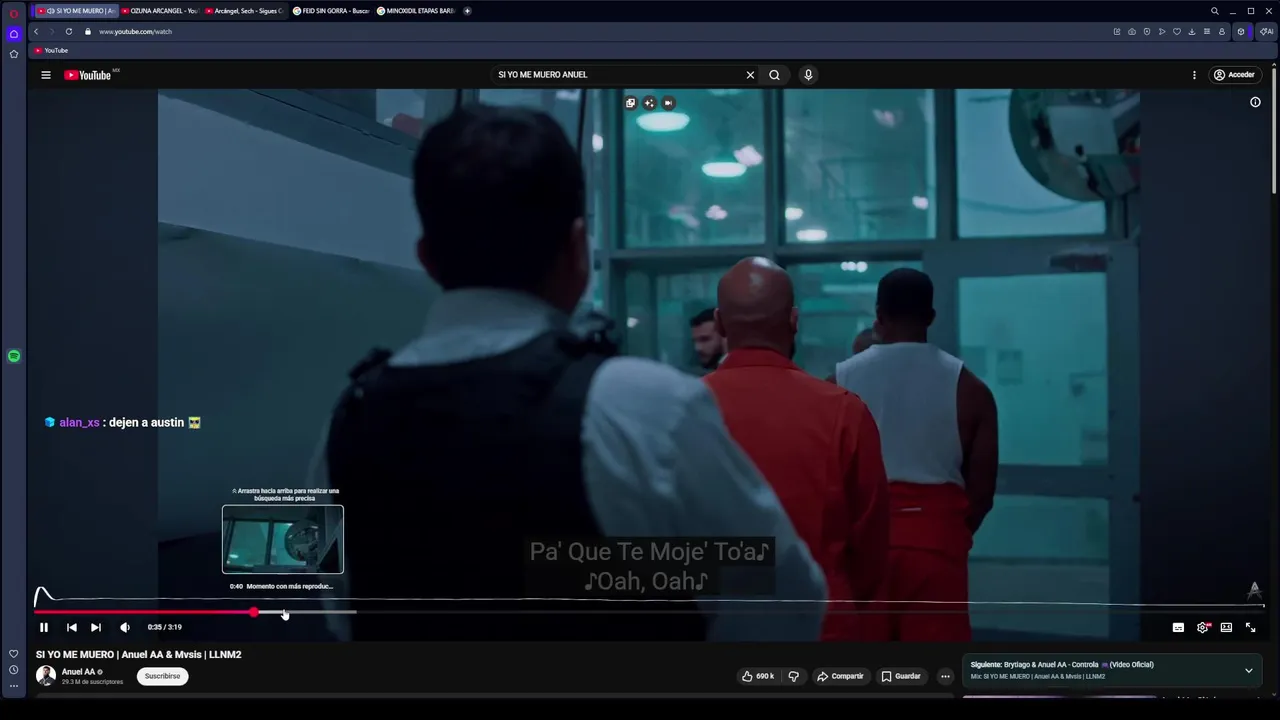Open browser tab search magnifier

pos(1215,11)
